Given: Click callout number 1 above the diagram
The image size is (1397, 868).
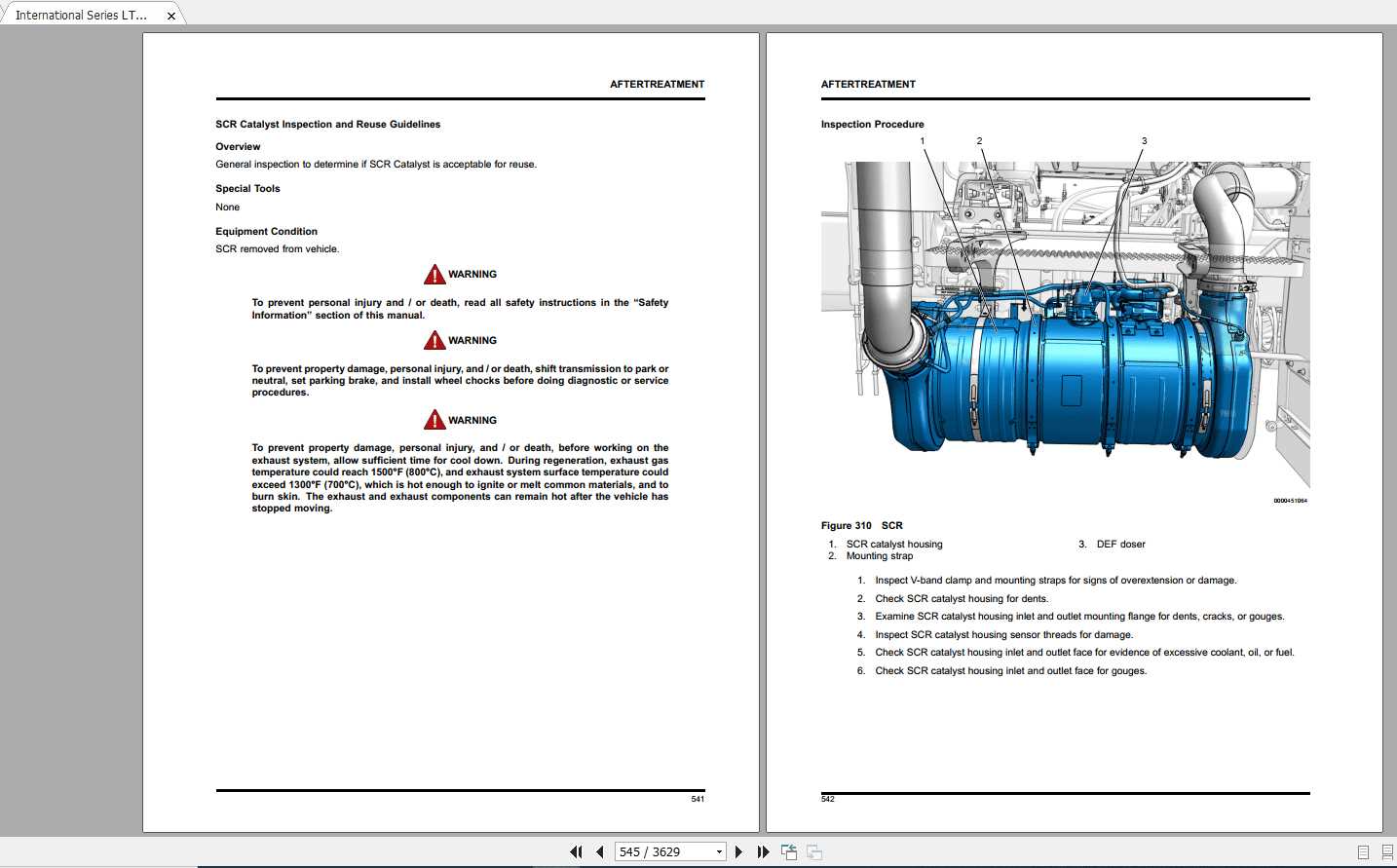Looking at the screenshot, I should [923, 141].
